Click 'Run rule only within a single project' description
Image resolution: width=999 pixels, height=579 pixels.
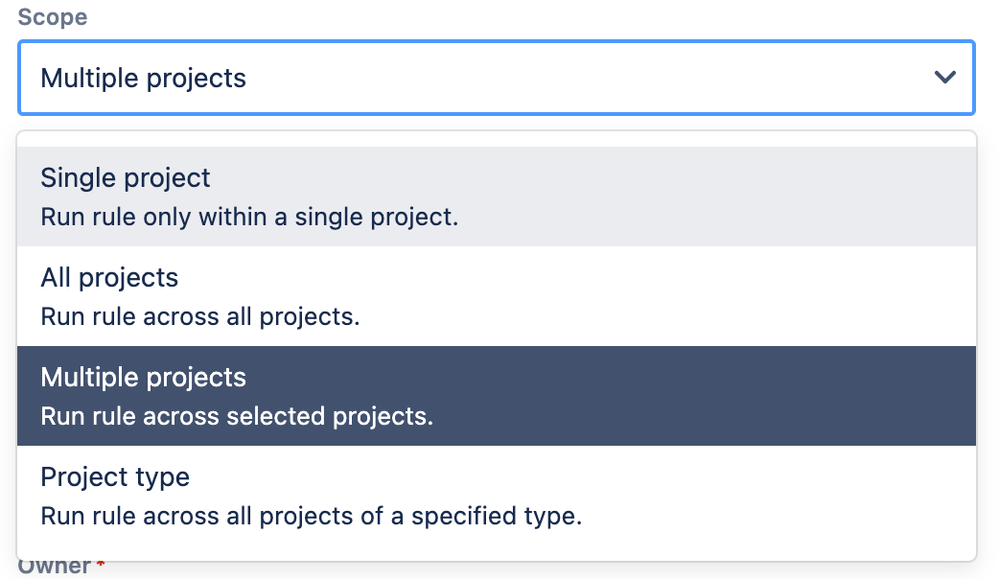tap(249, 216)
